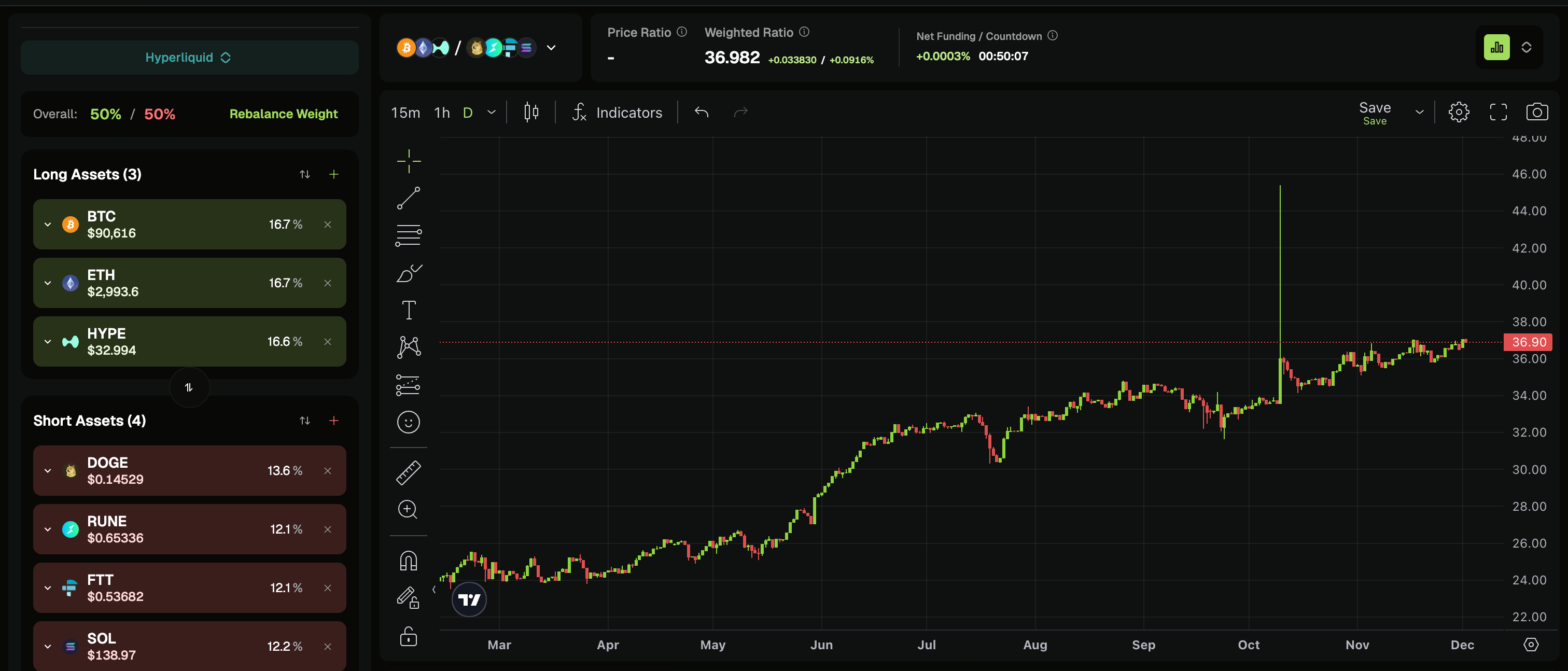Open chart settings gear icon
This screenshot has width=1568, height=671.
1459,112
